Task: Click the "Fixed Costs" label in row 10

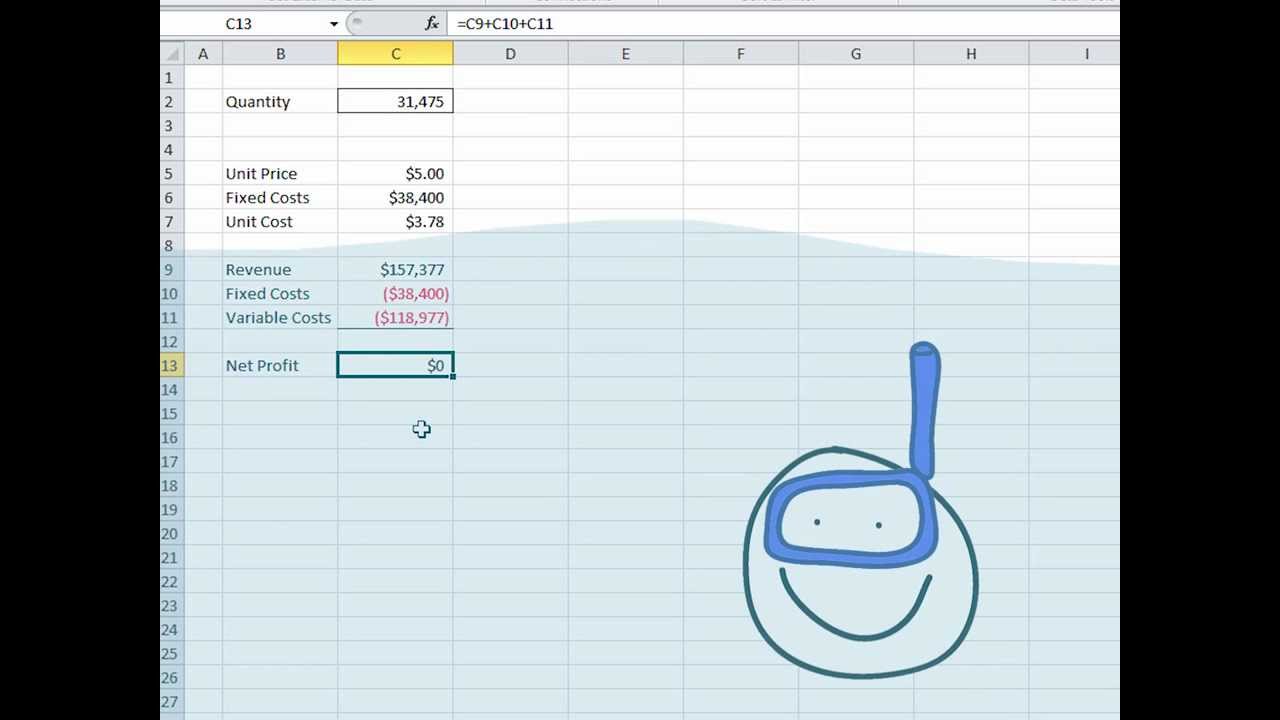Action: 280,294
